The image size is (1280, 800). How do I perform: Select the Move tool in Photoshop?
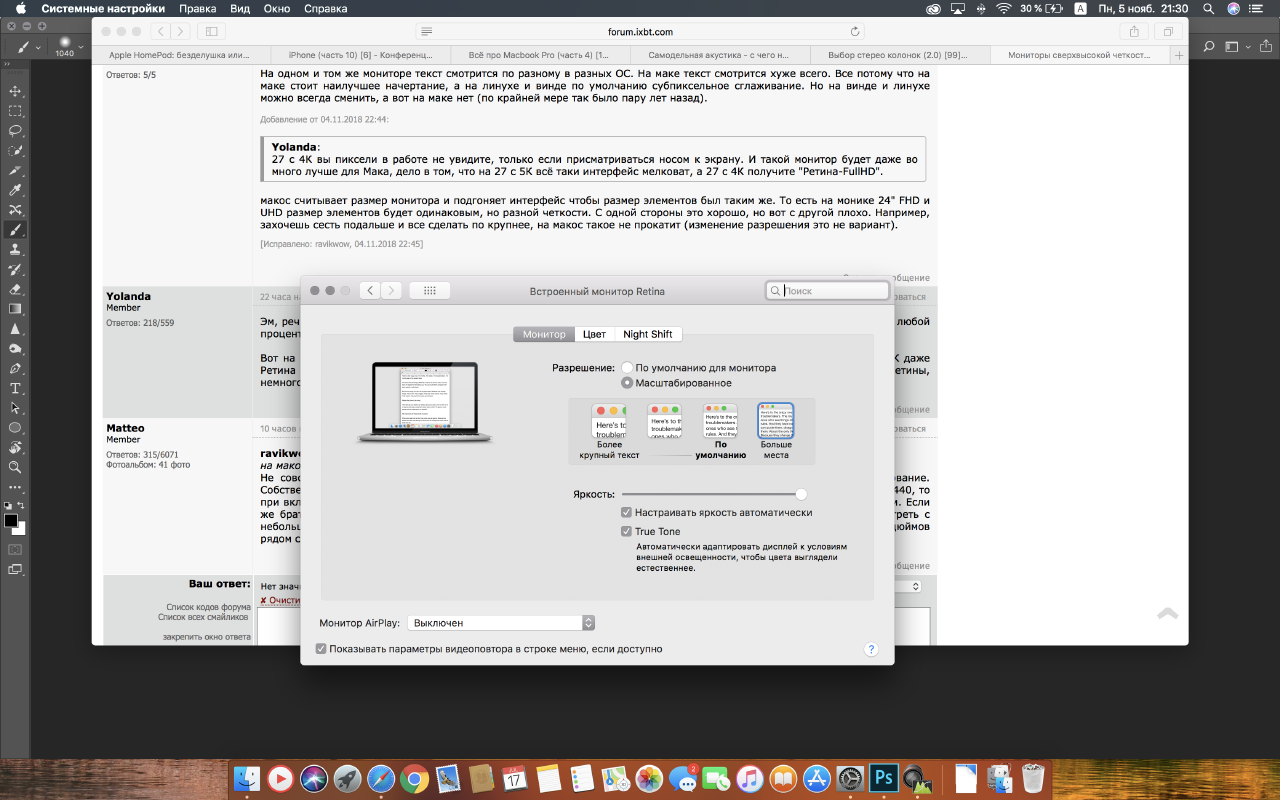pyautogui.click(x=15, y=91)
